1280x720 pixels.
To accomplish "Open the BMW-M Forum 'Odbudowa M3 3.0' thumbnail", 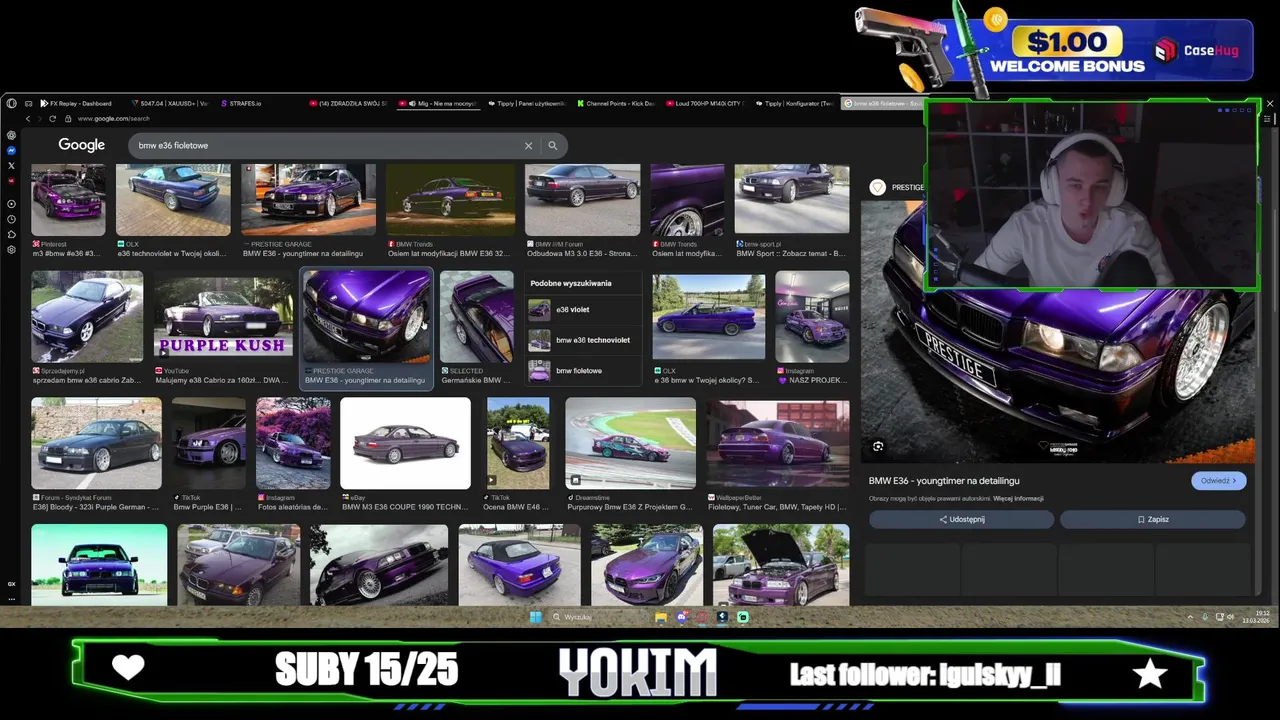I will pyautogui.click(x=583, y=200).
